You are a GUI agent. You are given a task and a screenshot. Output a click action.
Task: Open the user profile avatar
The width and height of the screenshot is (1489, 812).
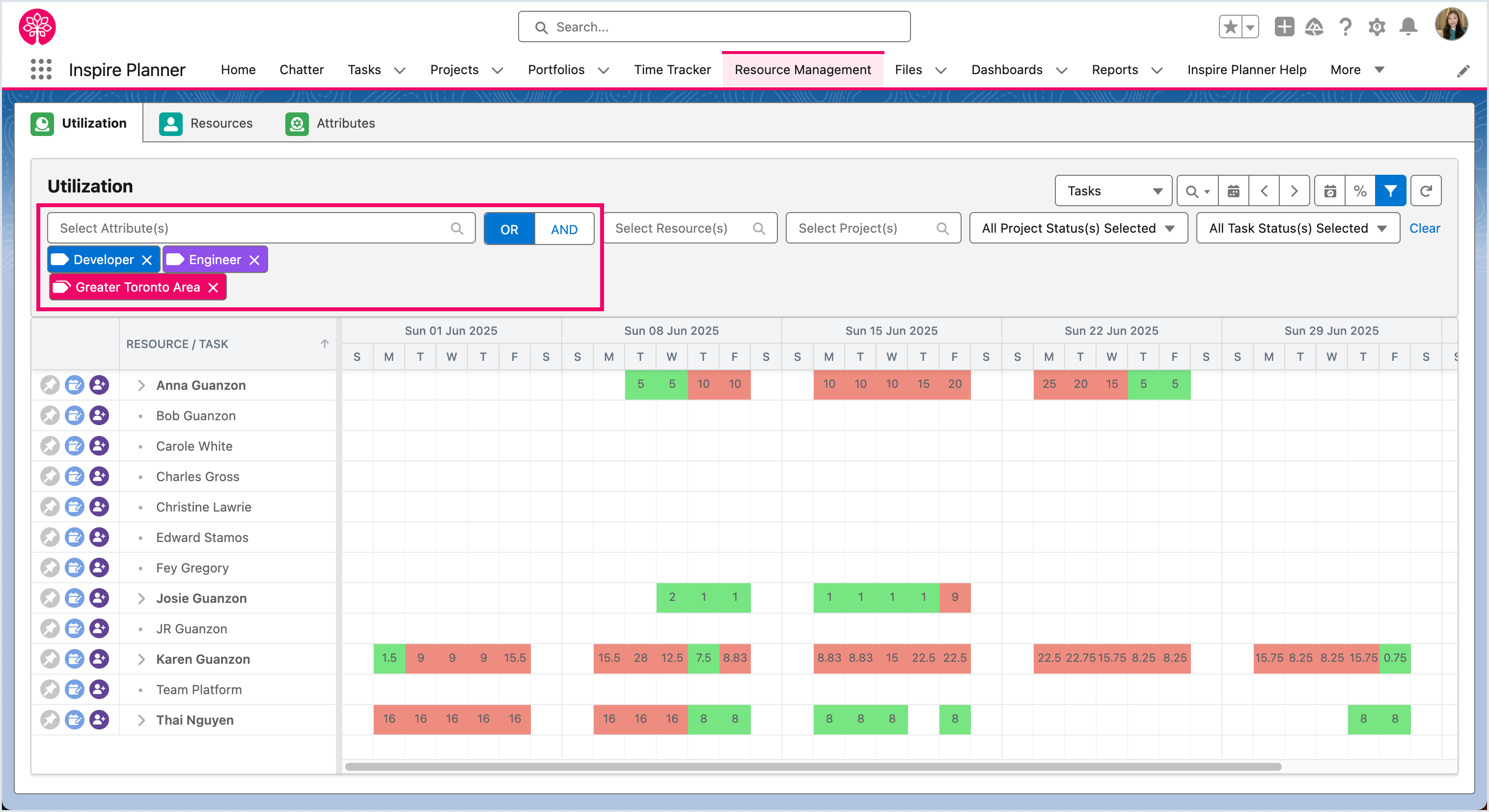[1451, 24]
